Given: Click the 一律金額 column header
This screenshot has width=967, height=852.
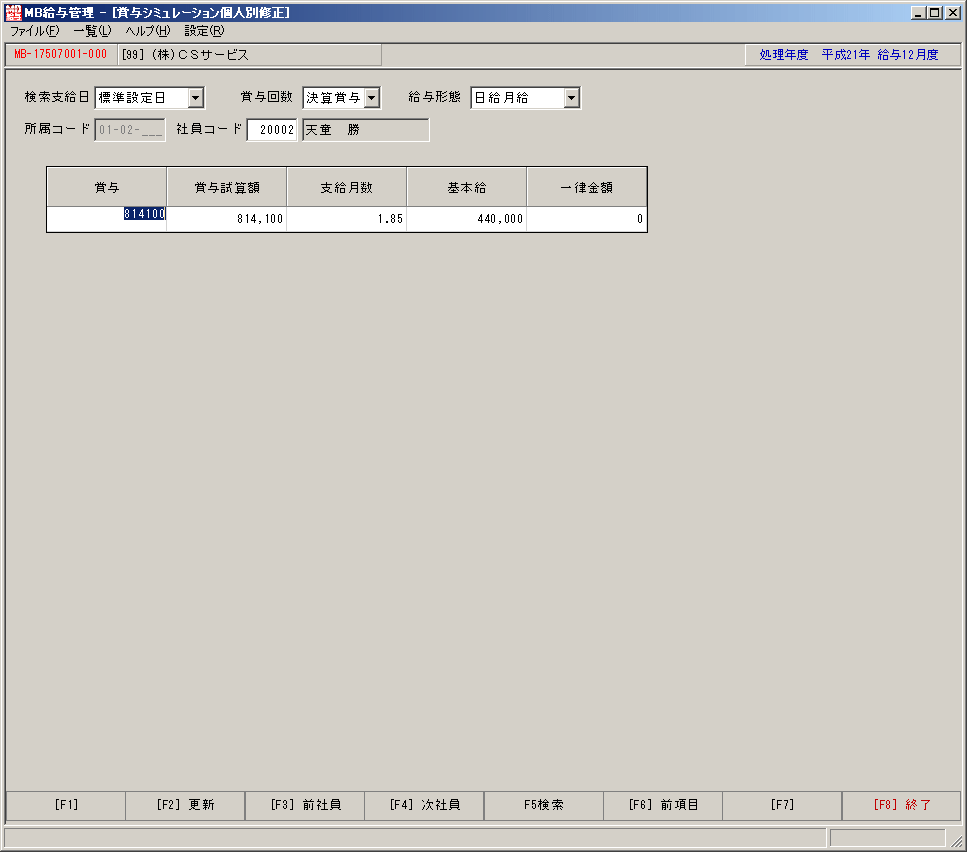Looking at the screenshot, I should (x=586, y=187).
